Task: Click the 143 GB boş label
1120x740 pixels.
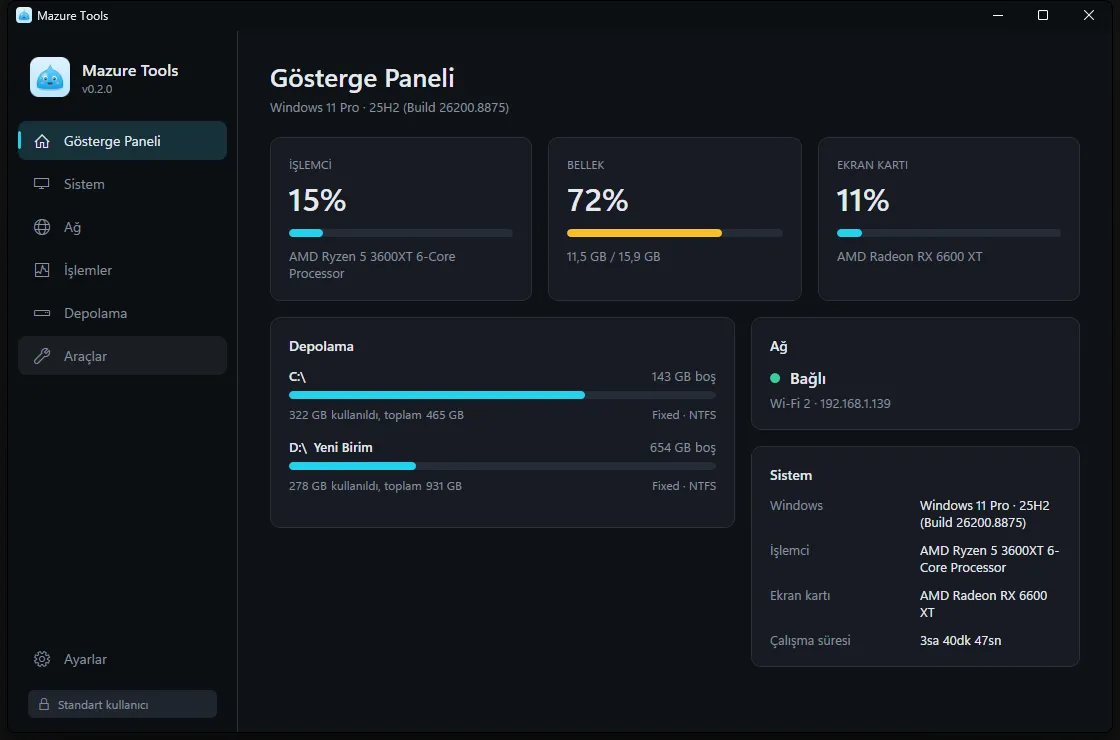Action: [x=684, y=376]
